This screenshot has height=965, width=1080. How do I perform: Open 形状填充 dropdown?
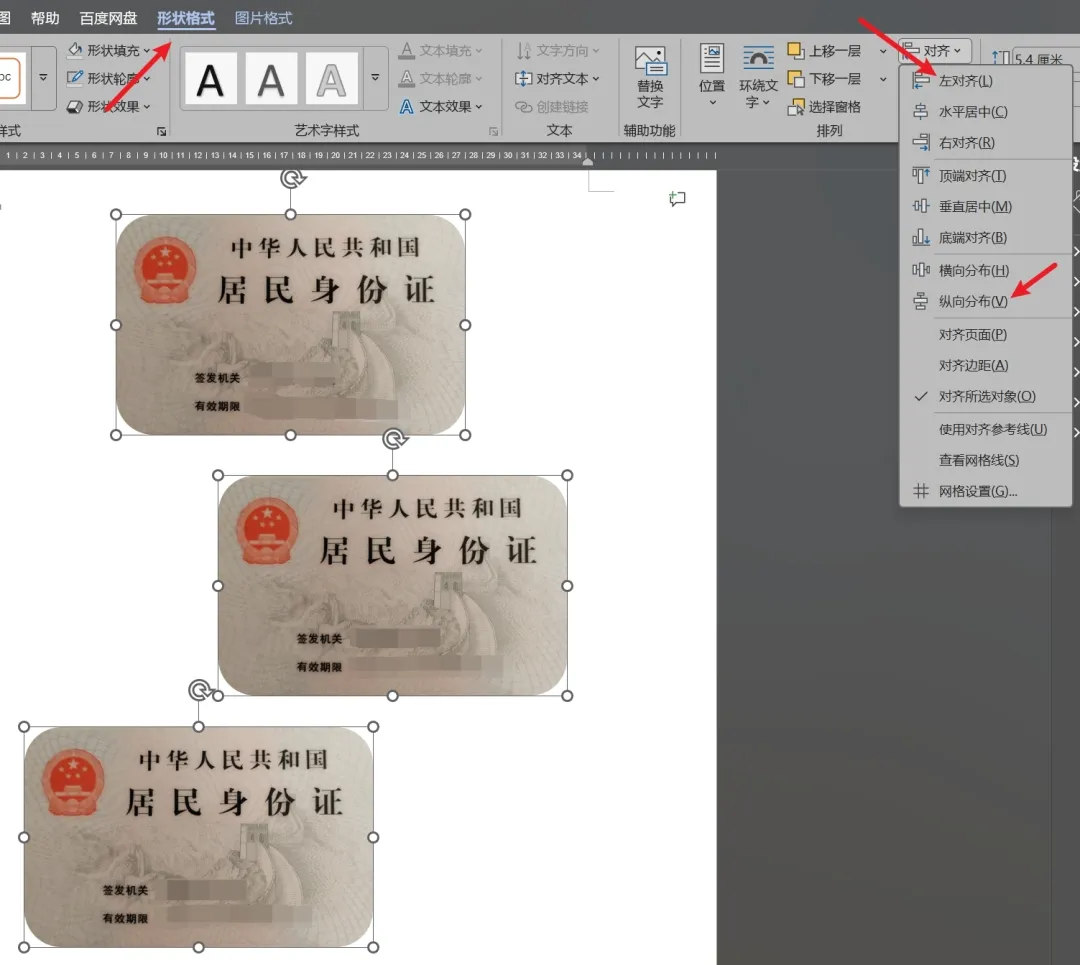pyautogui.click(x=110, y=50)
